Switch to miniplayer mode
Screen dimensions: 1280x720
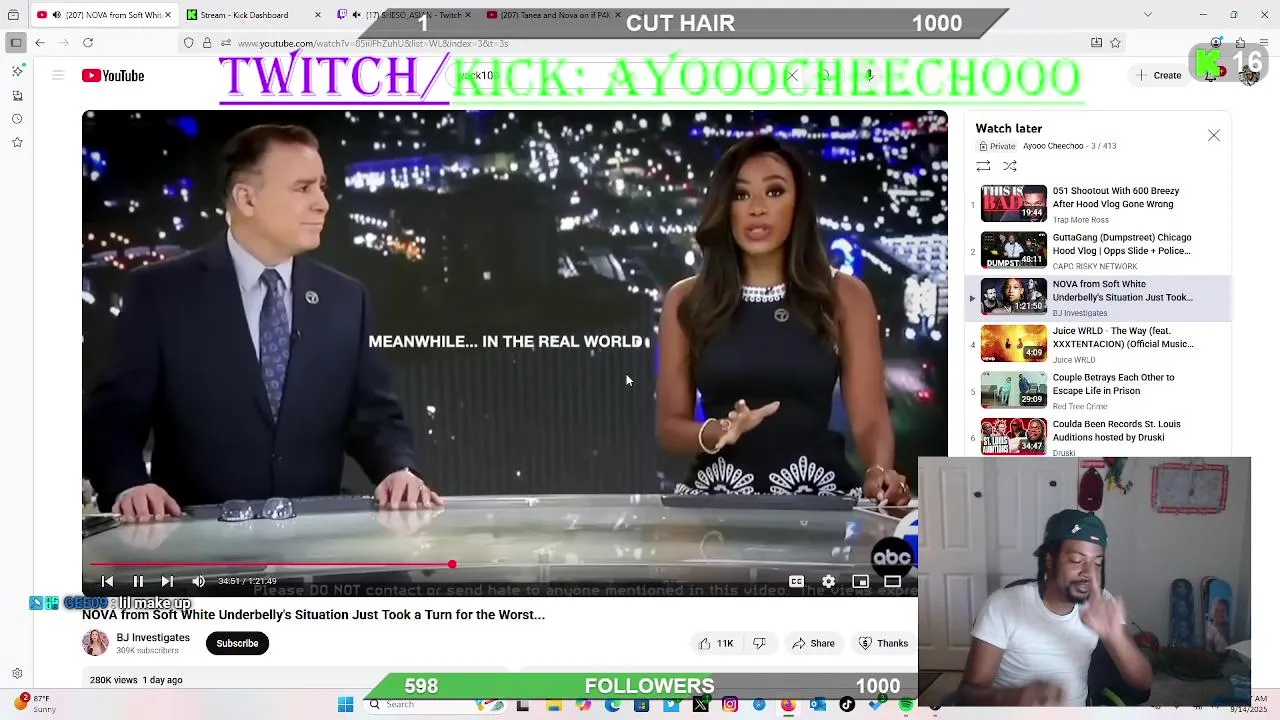click(860, 581)
